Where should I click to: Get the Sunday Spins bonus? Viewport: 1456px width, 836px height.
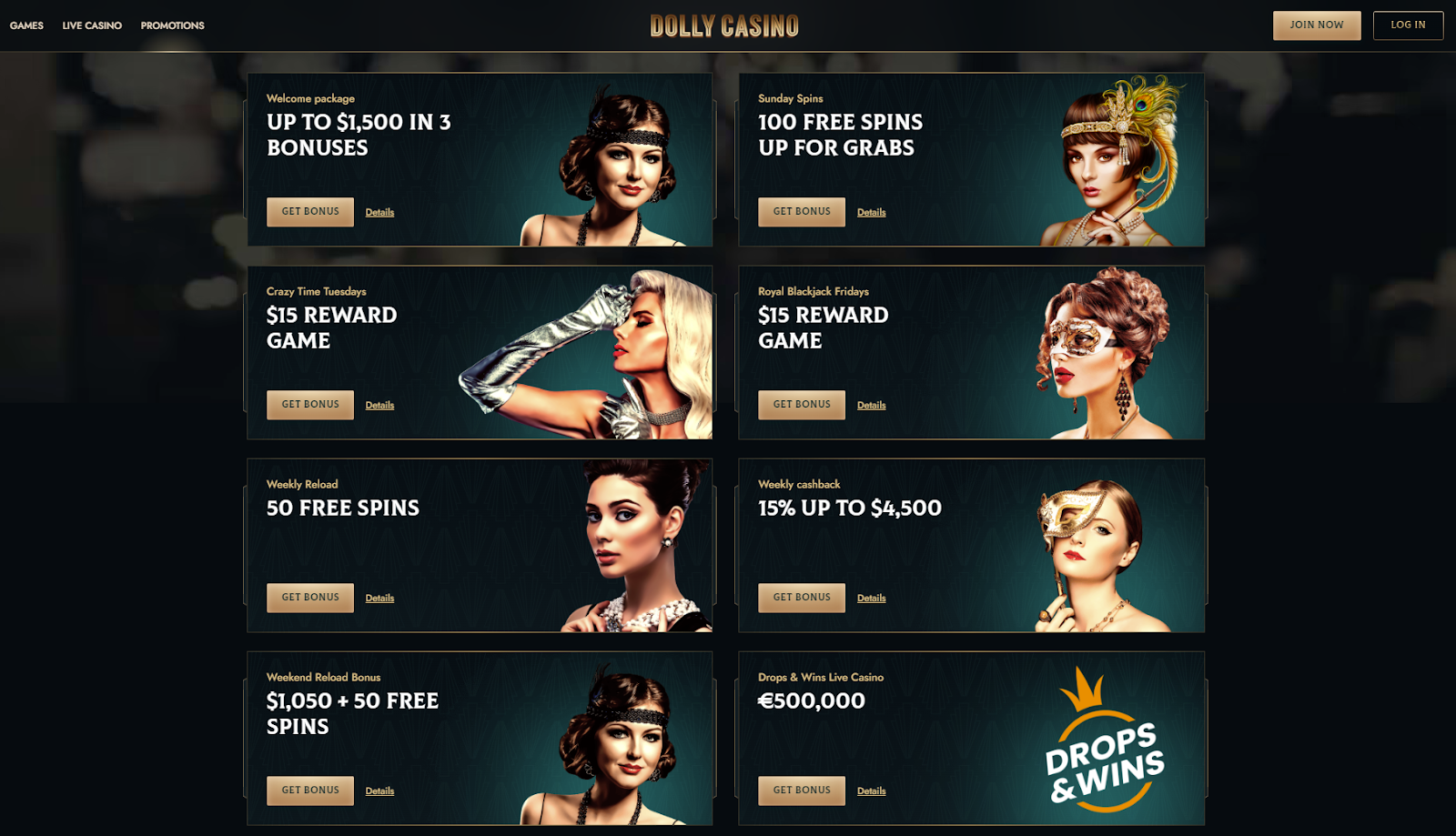coord(802,212)
